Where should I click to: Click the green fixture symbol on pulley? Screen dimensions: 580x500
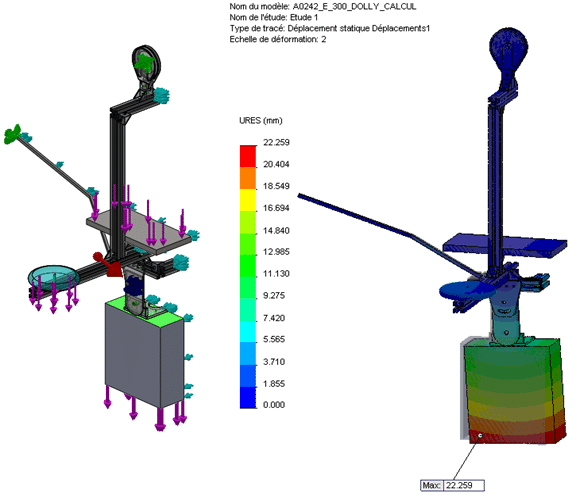pos(144,64)
